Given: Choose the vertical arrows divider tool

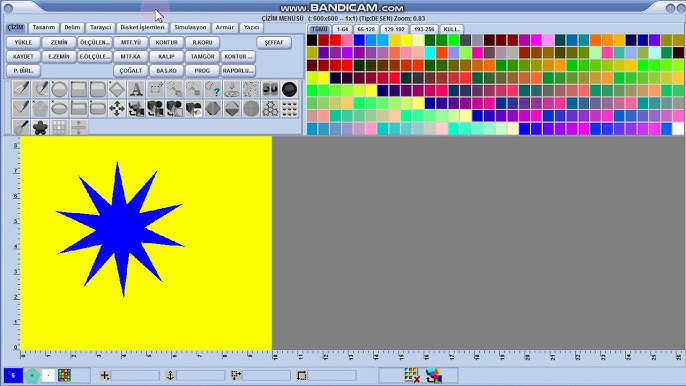Looking at the screenshot, I should pyautogui.click(x=79, y=127).
